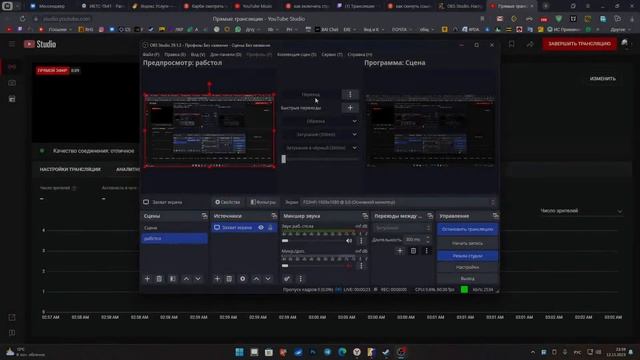Open the Экран display selection dropdown
640x360 pixels.
click(398, 202)
